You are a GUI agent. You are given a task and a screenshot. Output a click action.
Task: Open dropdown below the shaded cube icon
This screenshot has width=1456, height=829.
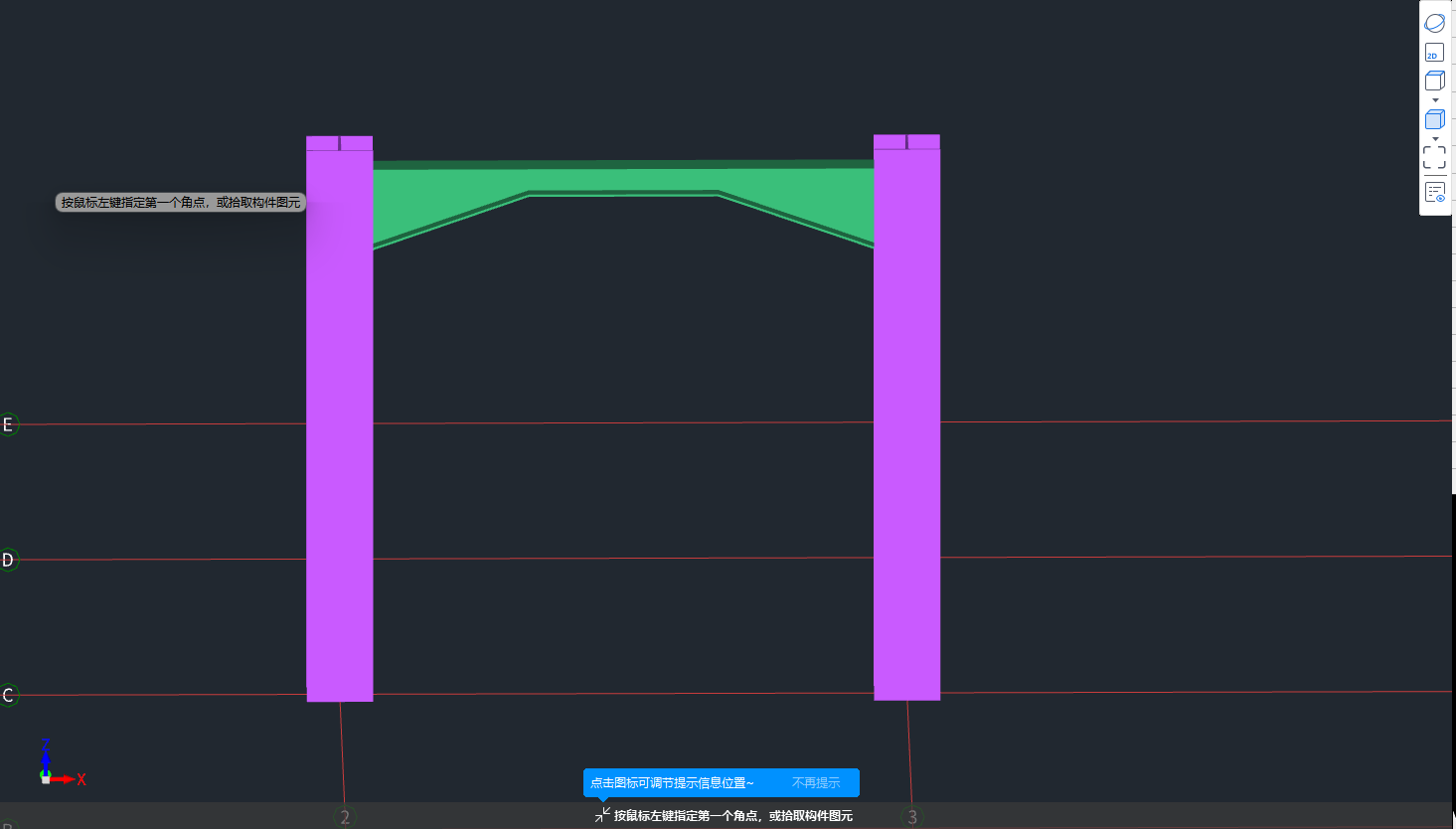pyautogui.click(x=1435, y=139)
